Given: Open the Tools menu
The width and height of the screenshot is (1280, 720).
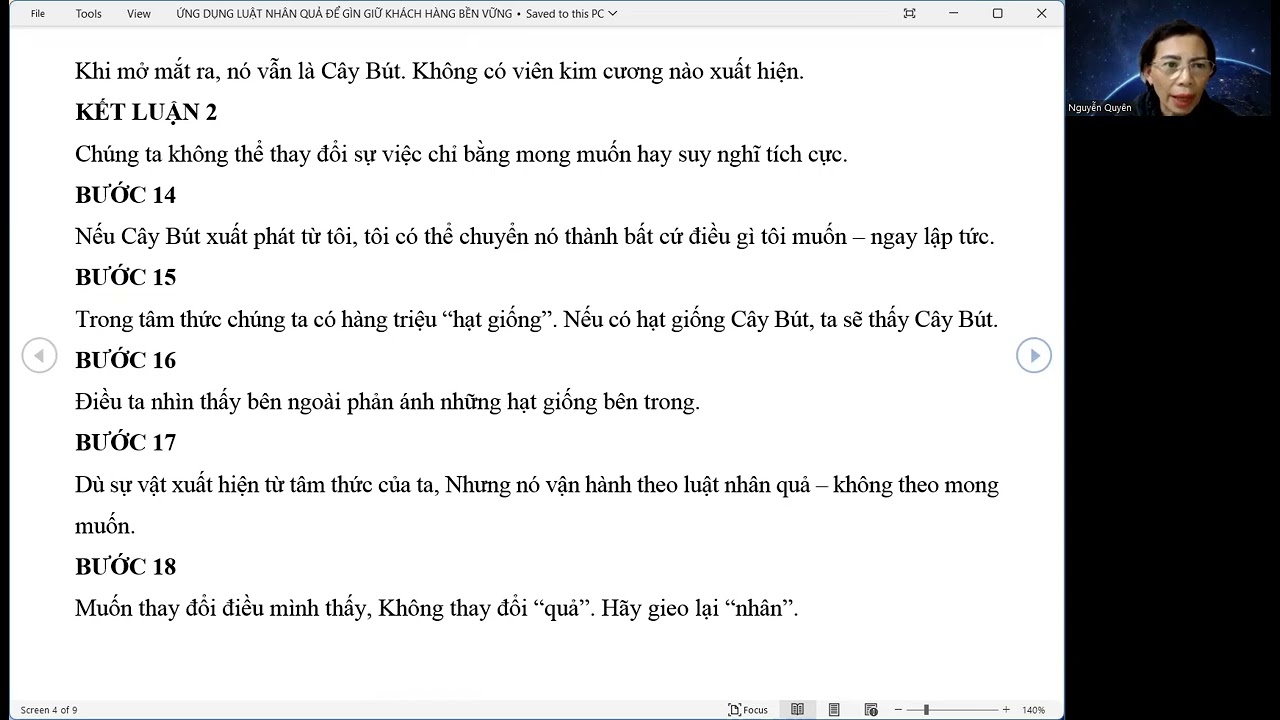Looking at the screenshot, I should (88, 14).
